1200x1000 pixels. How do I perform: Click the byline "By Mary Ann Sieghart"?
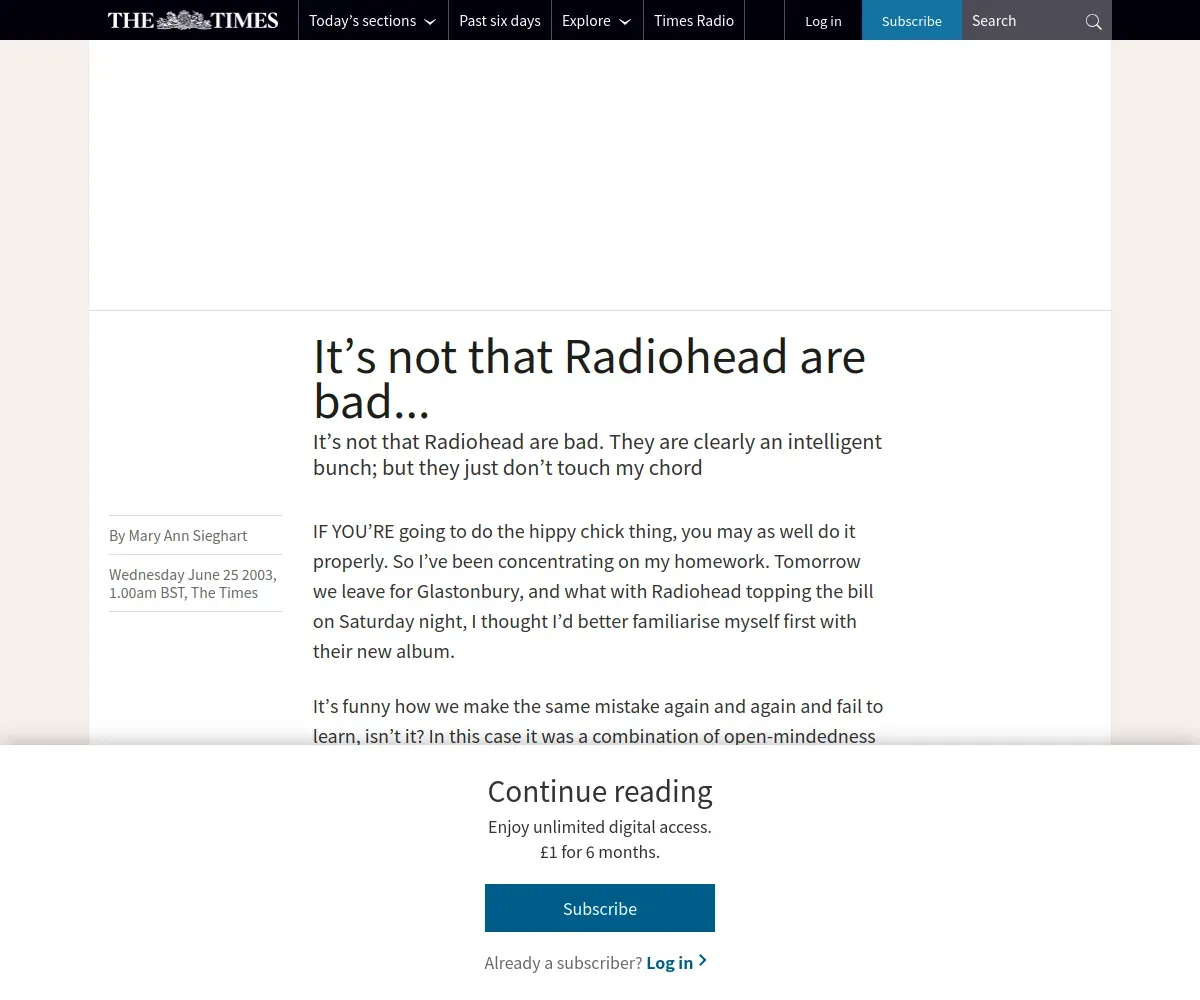[178, 536]
